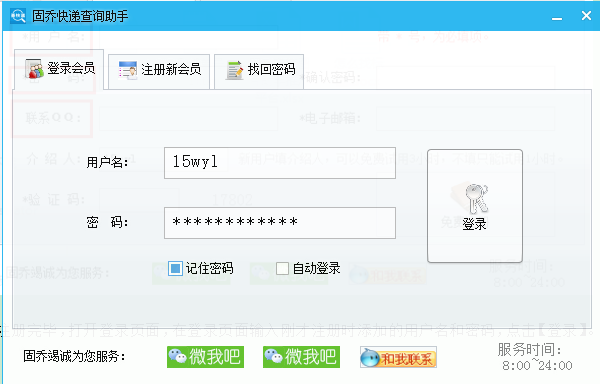Image resolution: width=600 pixels, height=384 pixels.
Task: Click the 密码 password field
Action: pos(280,223)
